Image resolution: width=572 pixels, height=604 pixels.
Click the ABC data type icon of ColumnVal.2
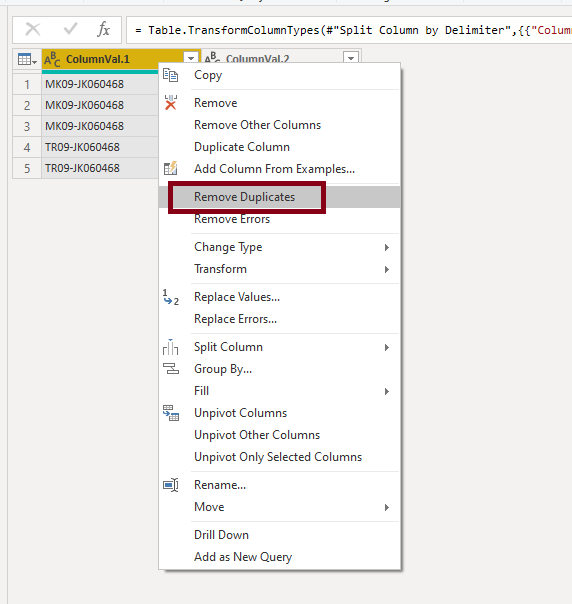click(x=212, y=57)
